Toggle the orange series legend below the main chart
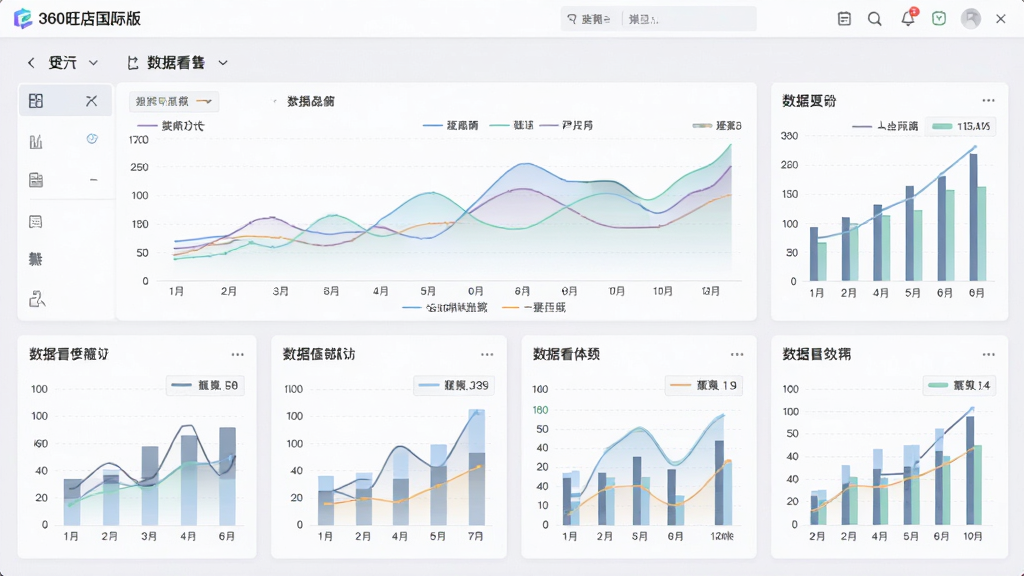The image size is (1024, 576). 534,308
